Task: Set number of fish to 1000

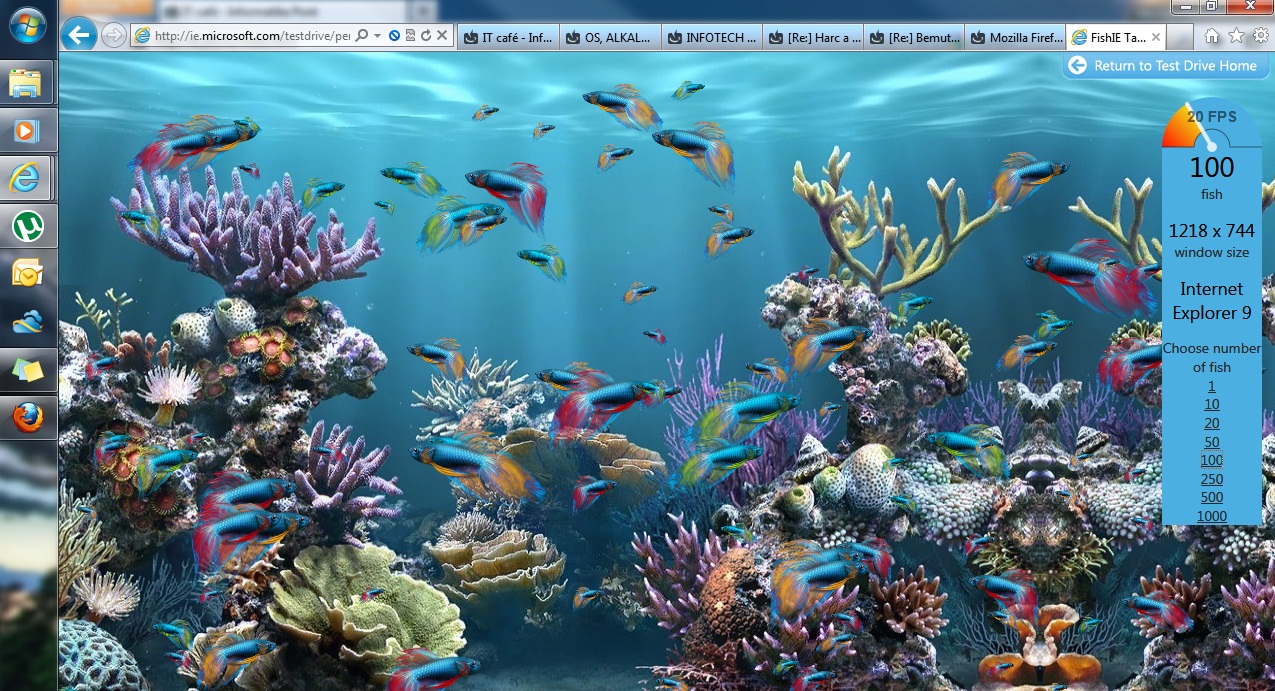Action: click(1211, 516)
